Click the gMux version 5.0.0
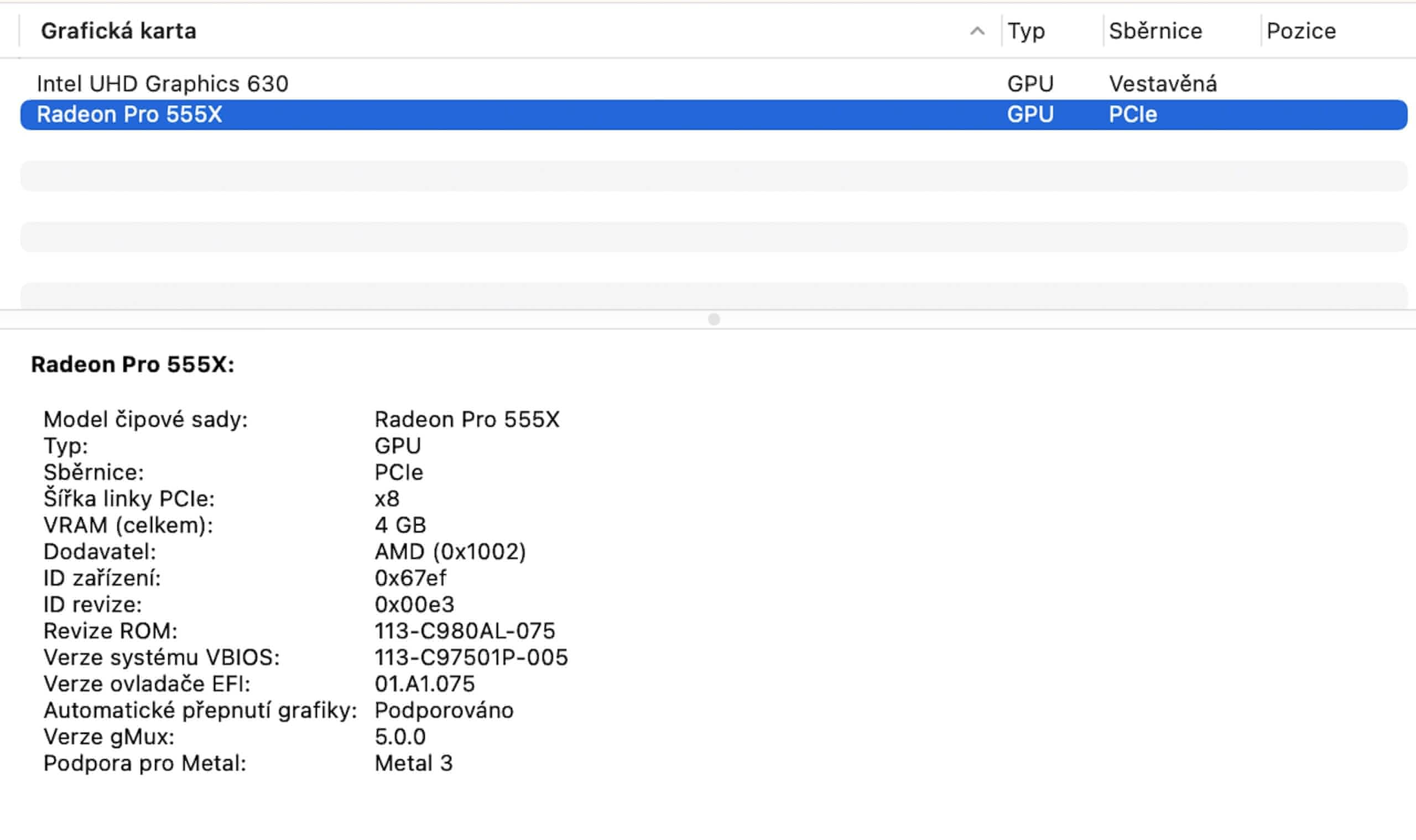 (400, 737)
